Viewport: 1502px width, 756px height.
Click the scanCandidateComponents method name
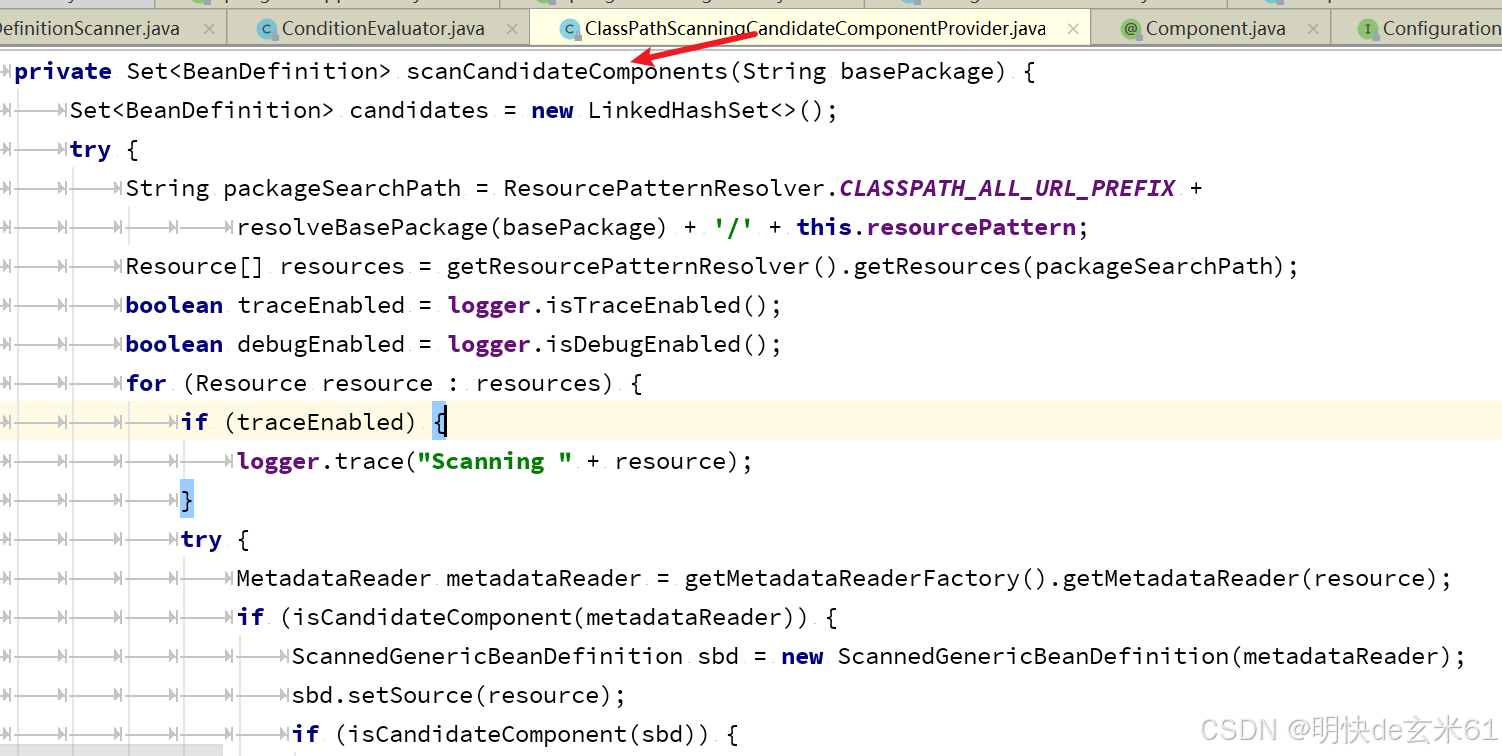567,71
